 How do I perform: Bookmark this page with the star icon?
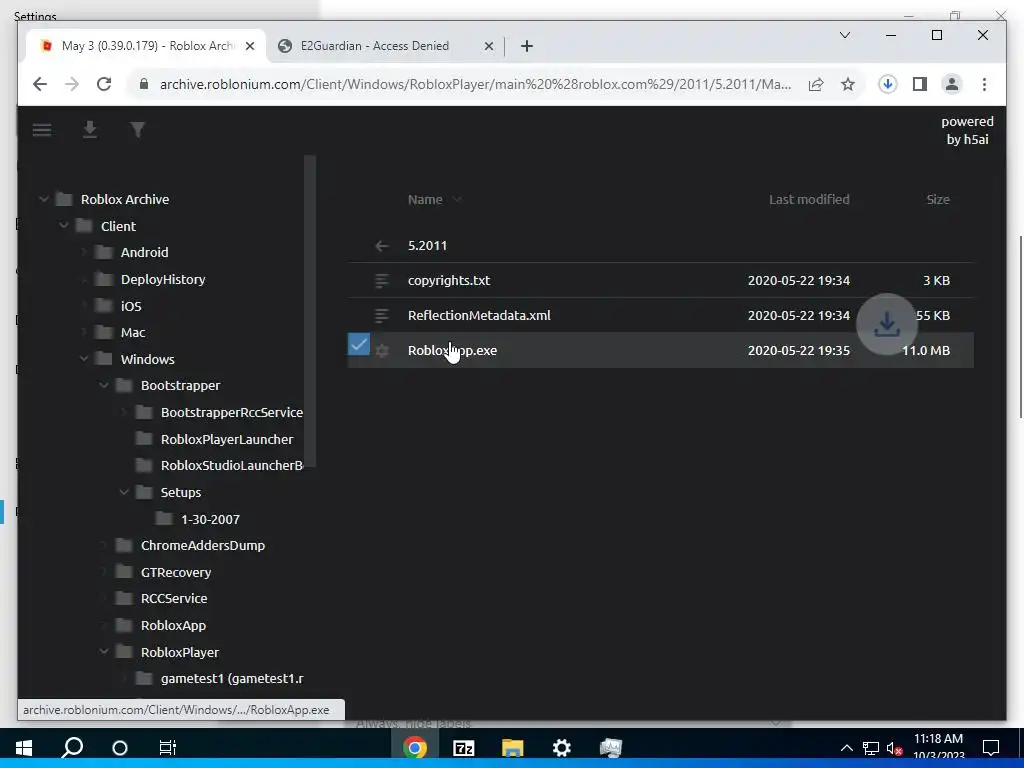pyautogui.click(x=848, y=84)
